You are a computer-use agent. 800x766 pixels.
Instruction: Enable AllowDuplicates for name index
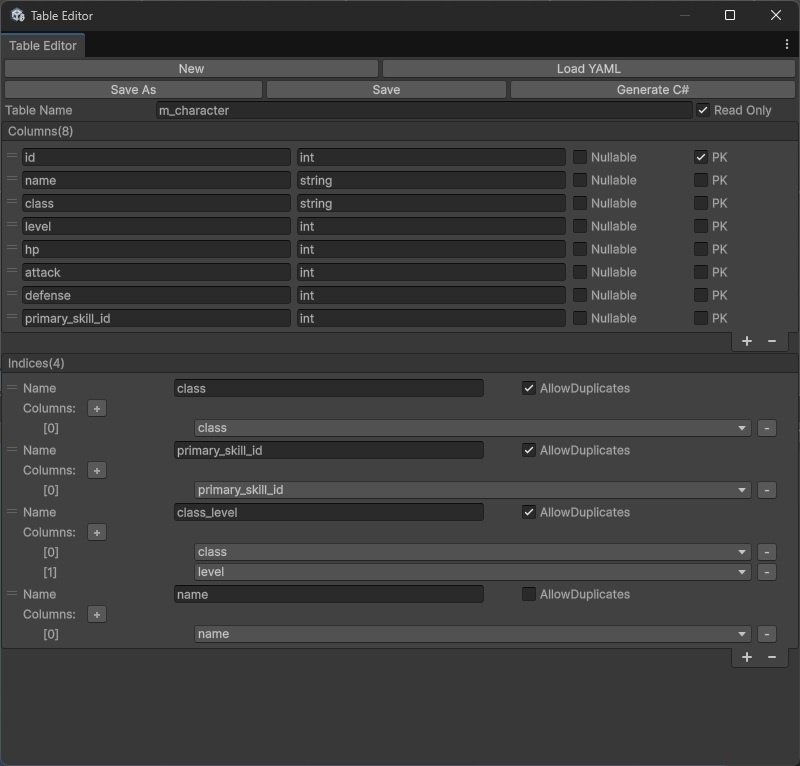pos(529,594)
